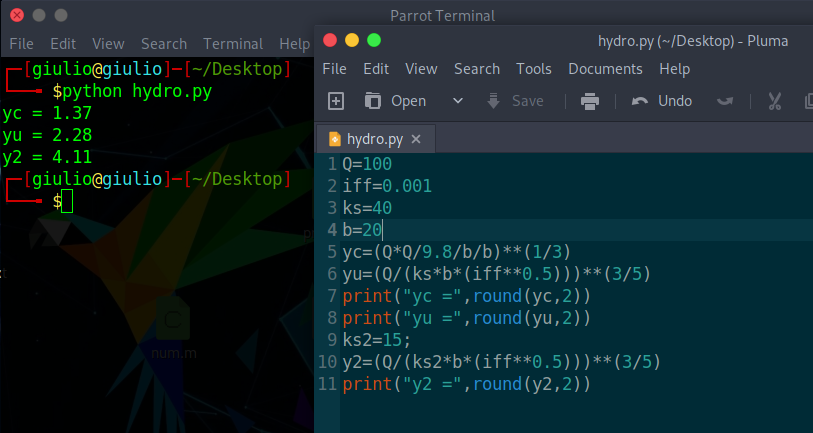Click line 'print("yc =",round(yc,2))'
The image size is (813, 433).
466,296
